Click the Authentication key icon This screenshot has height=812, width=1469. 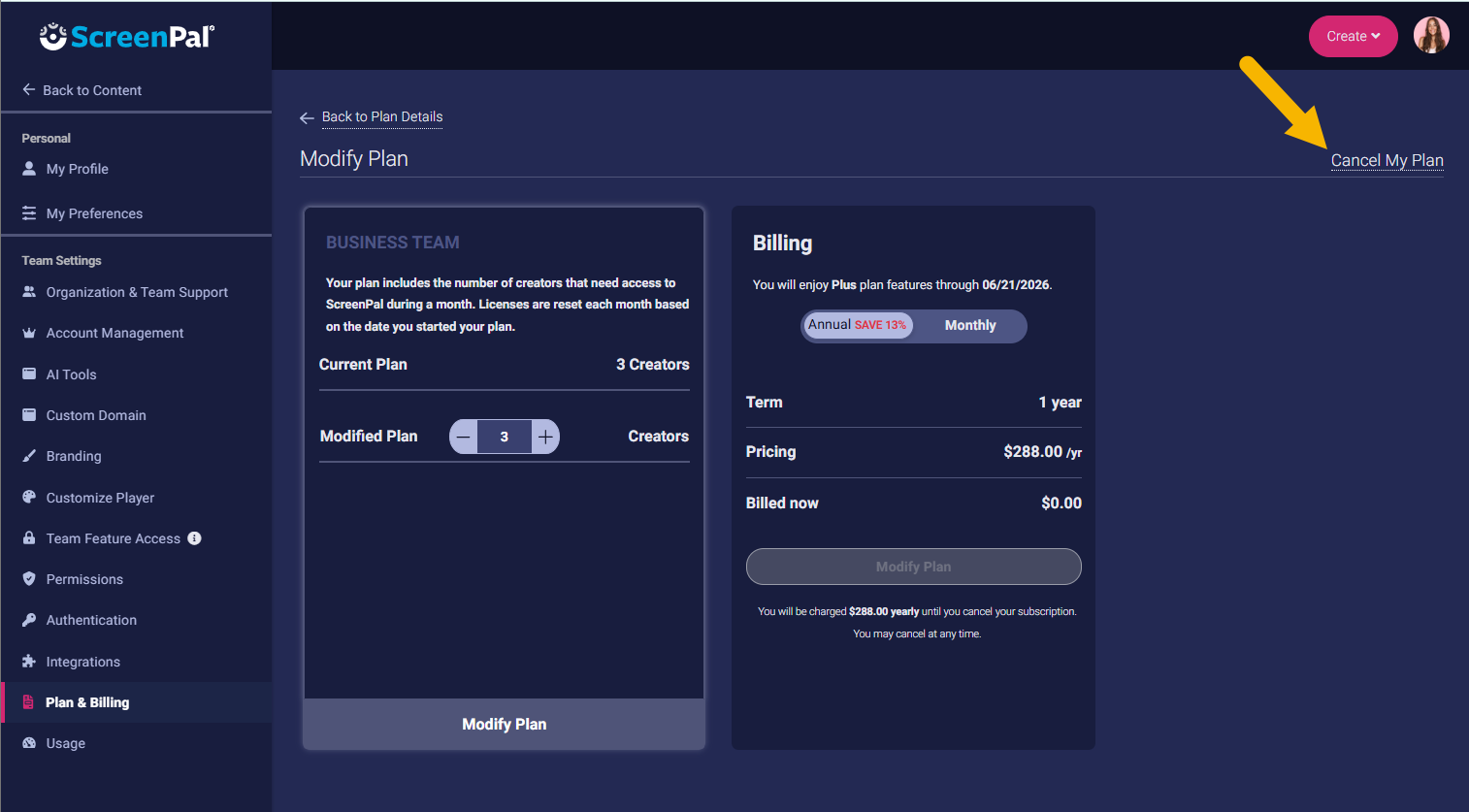click(x=29, y=620)
